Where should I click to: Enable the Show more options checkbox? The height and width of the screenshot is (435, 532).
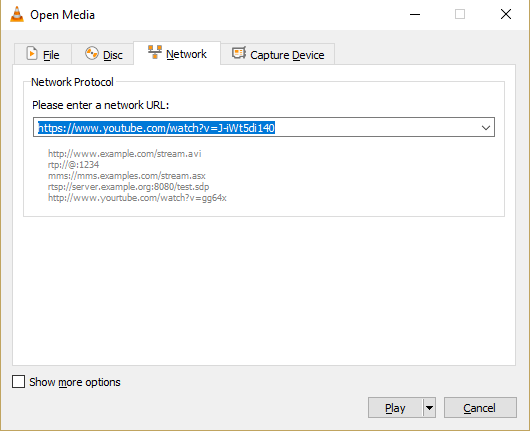pos(18,381)
